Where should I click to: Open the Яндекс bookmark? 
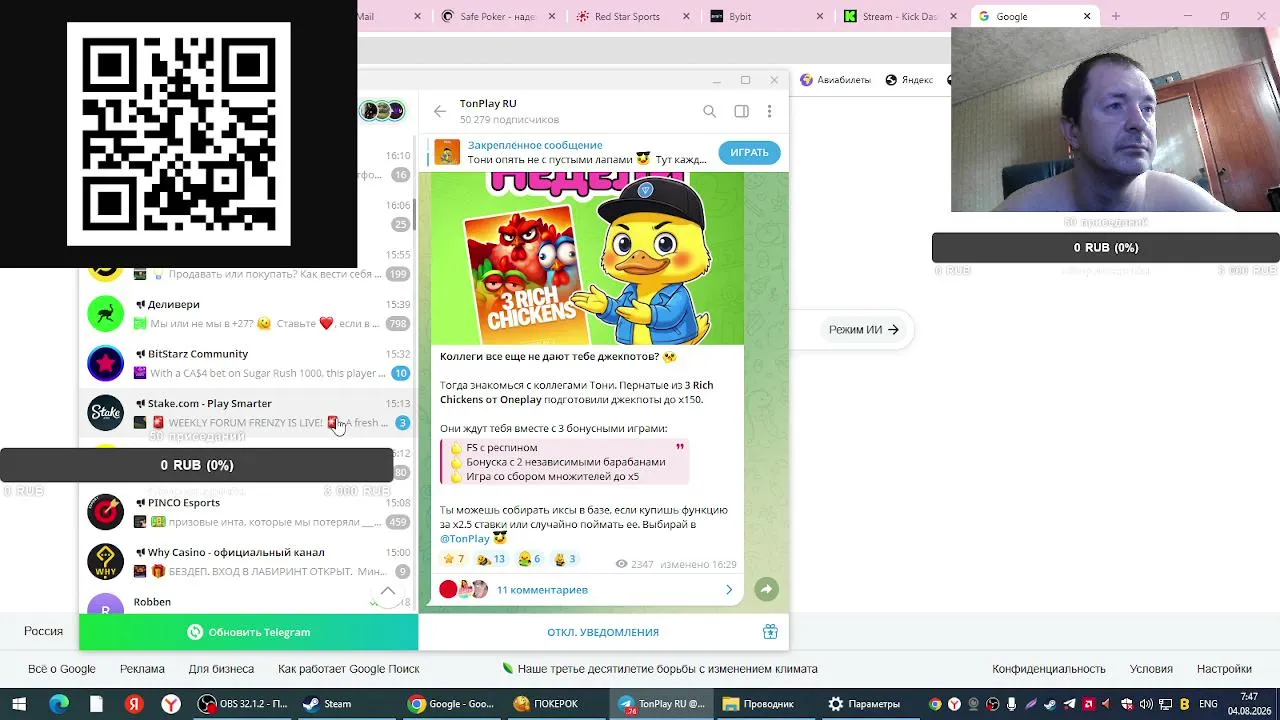(909, 80)
